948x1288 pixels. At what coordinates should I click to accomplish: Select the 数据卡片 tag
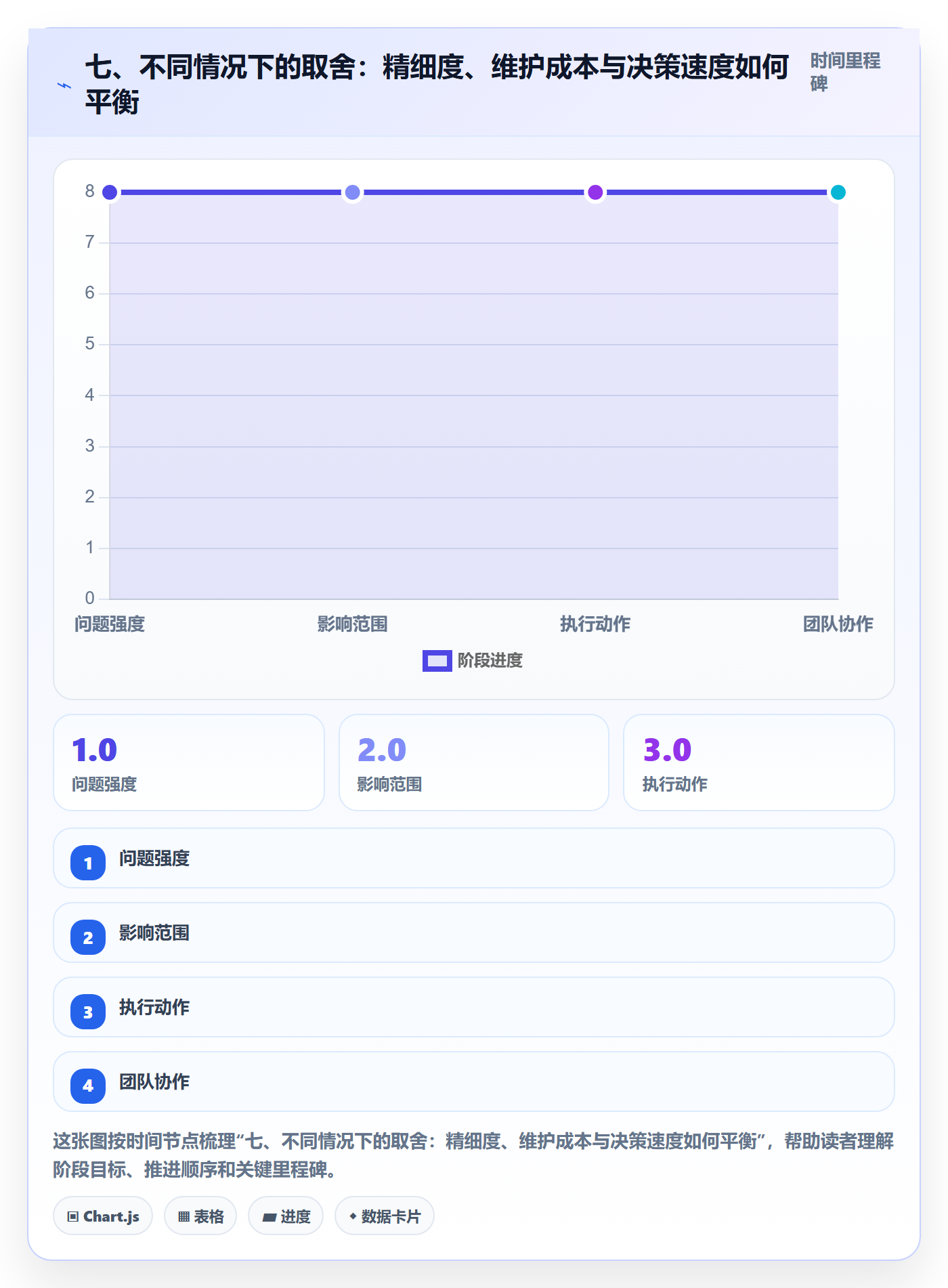click(x=385, y=1216)
